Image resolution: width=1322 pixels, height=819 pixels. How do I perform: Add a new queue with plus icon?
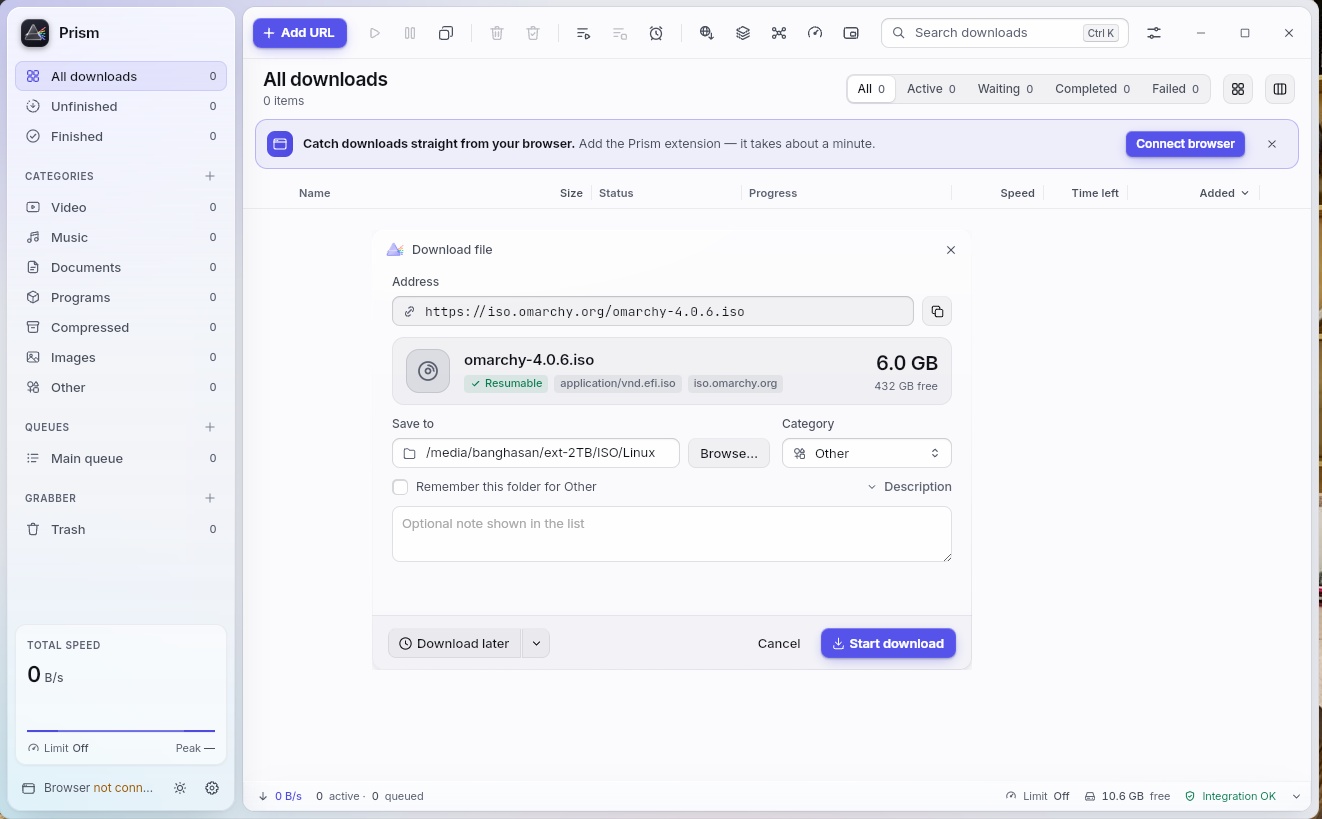(x=210, y=427)
